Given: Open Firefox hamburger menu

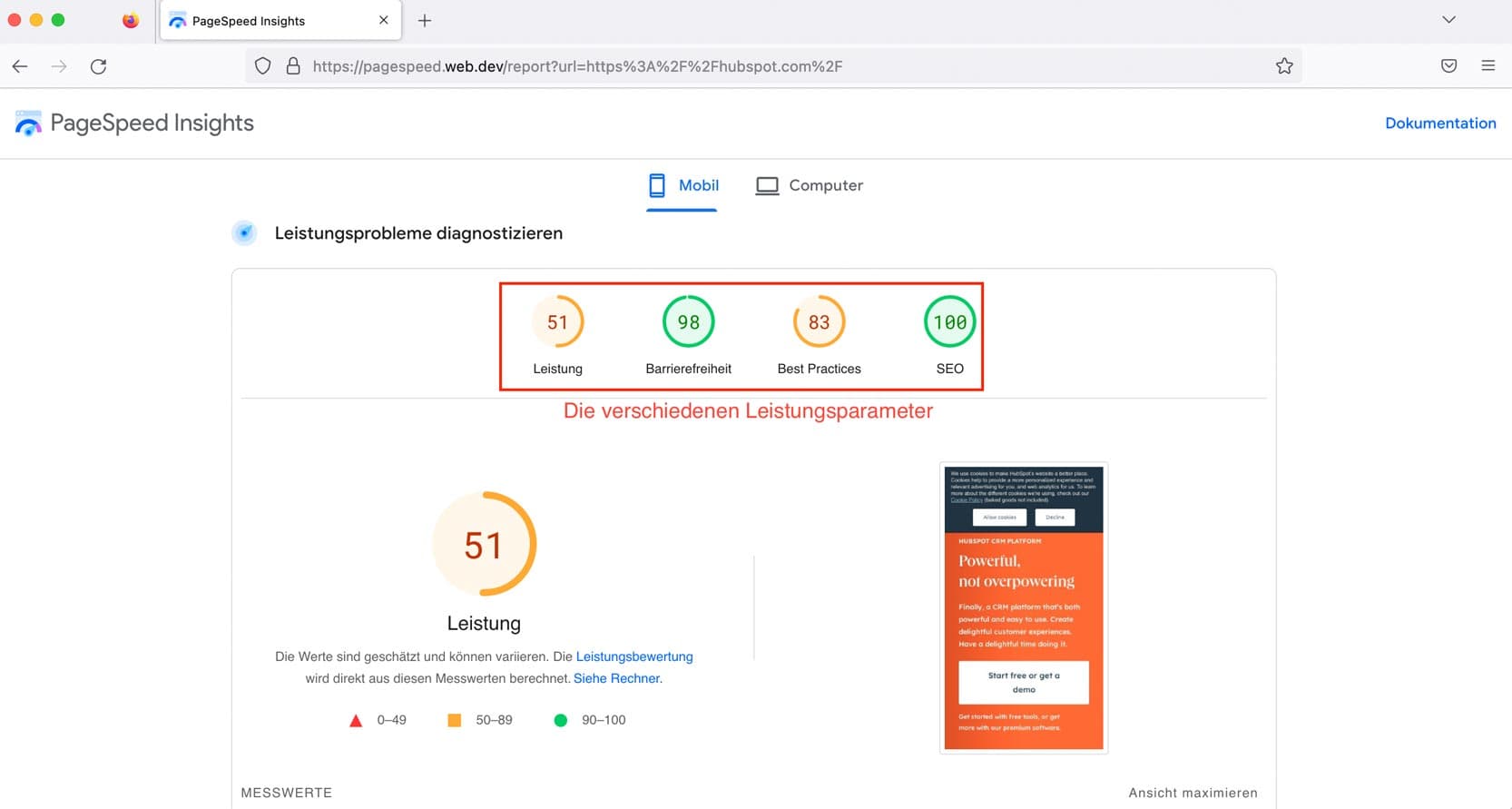Looking at the screenshot, I should pyautogui.click(x=1487, y=66).
